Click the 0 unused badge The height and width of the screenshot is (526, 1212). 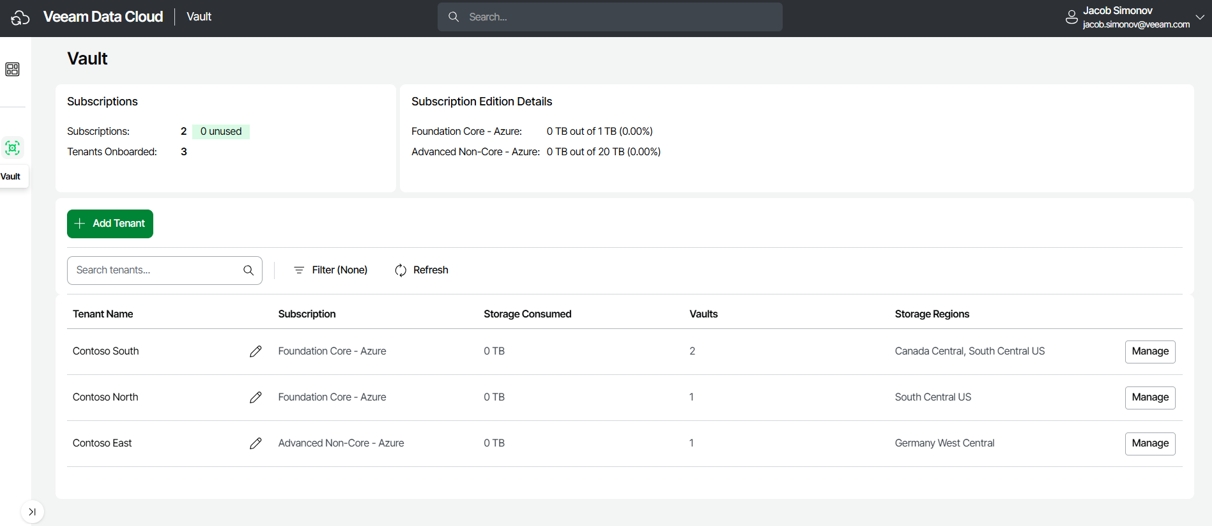point(221,131)
